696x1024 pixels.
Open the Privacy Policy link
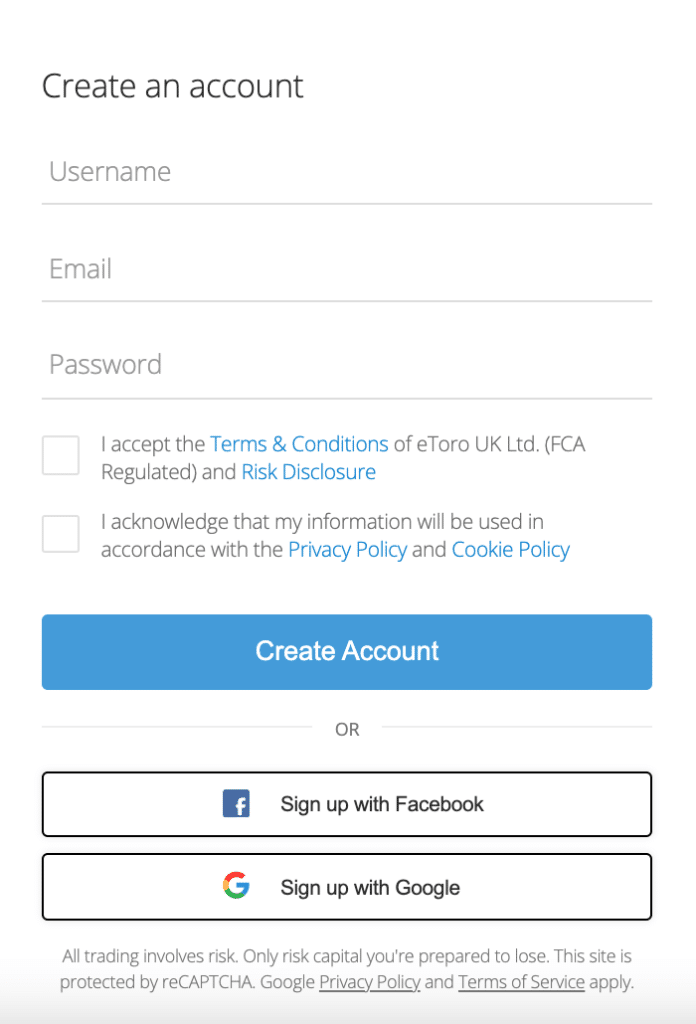[347, 549]
